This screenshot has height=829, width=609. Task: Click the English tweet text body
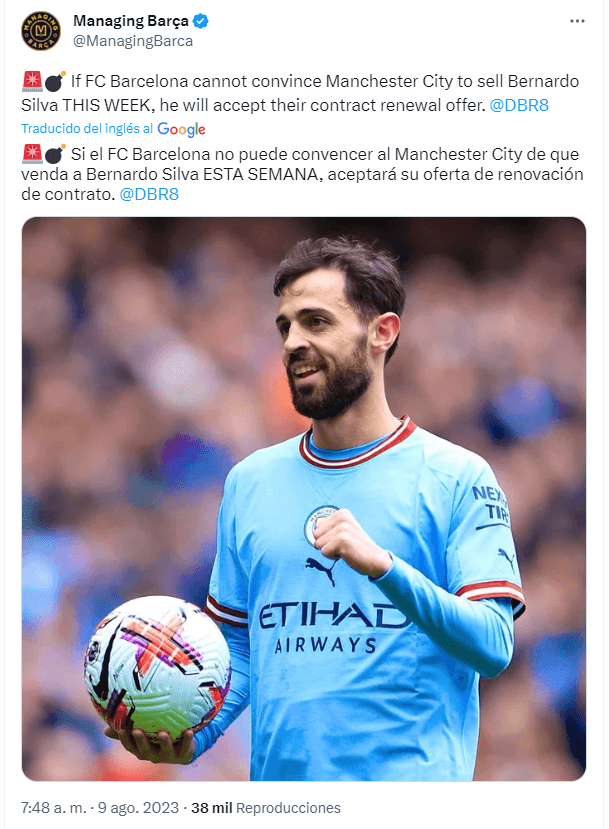[x=300, y=93]
